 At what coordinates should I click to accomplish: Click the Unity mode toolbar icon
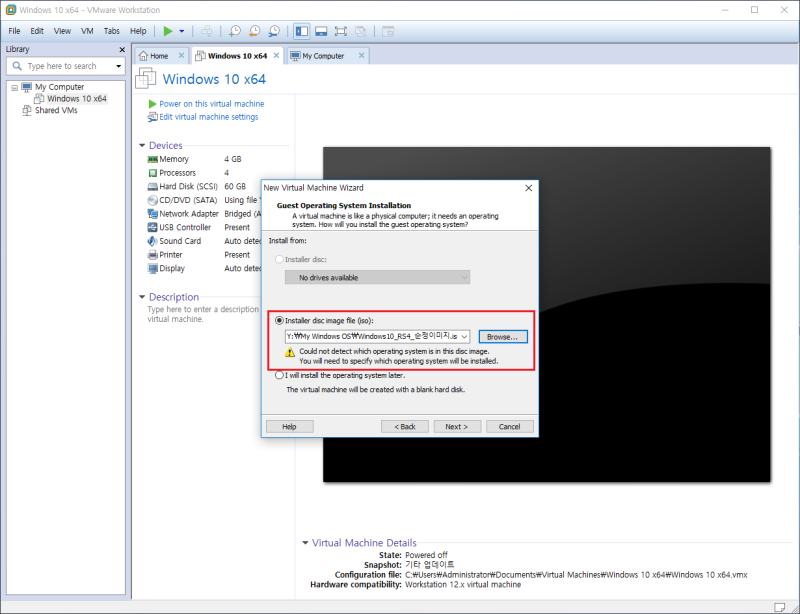point(360,31)
